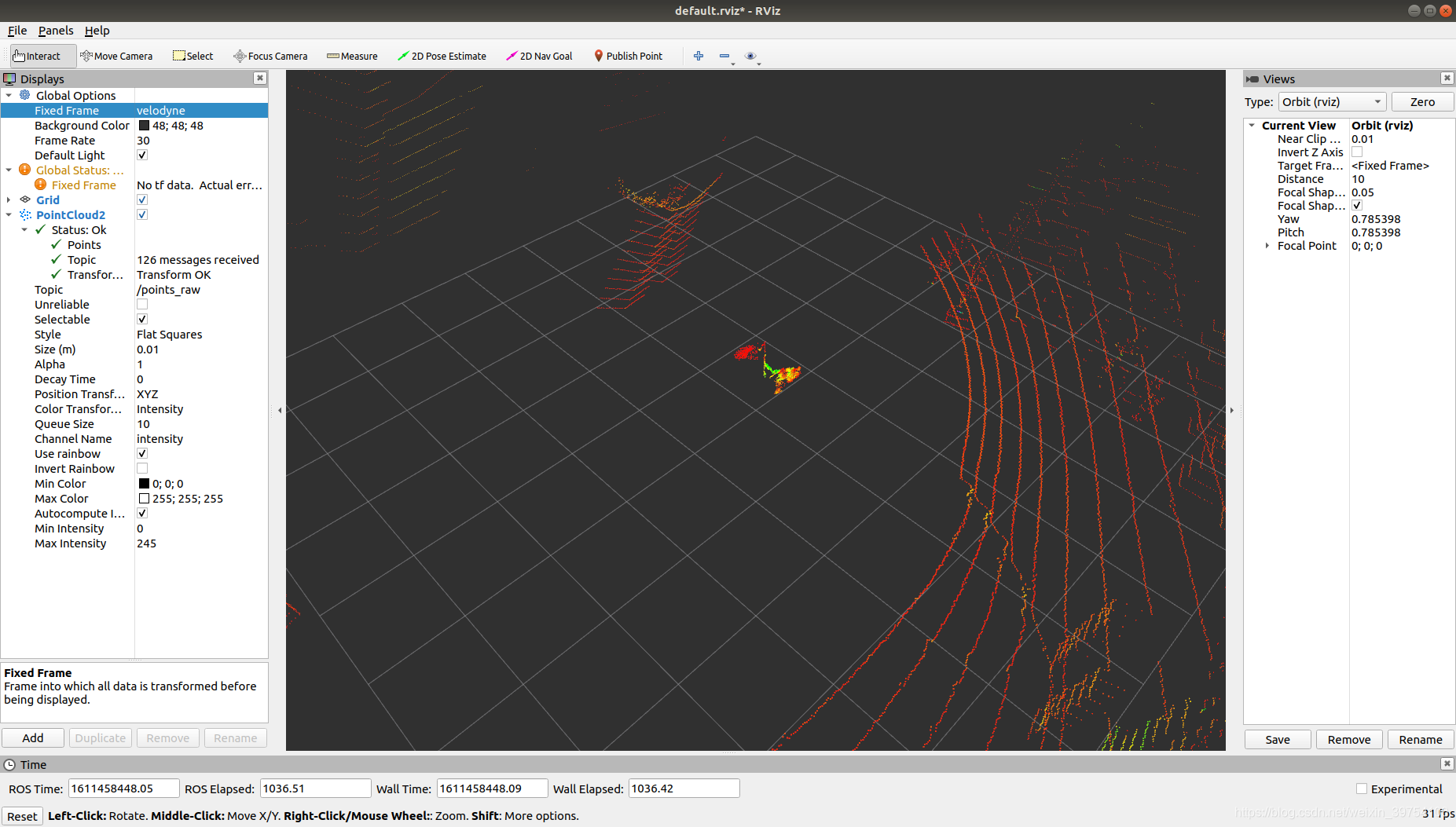This screenshot has height=827, width=1456.
Task: Open the view Type dropdown
Action: (x=1331, y=101)
